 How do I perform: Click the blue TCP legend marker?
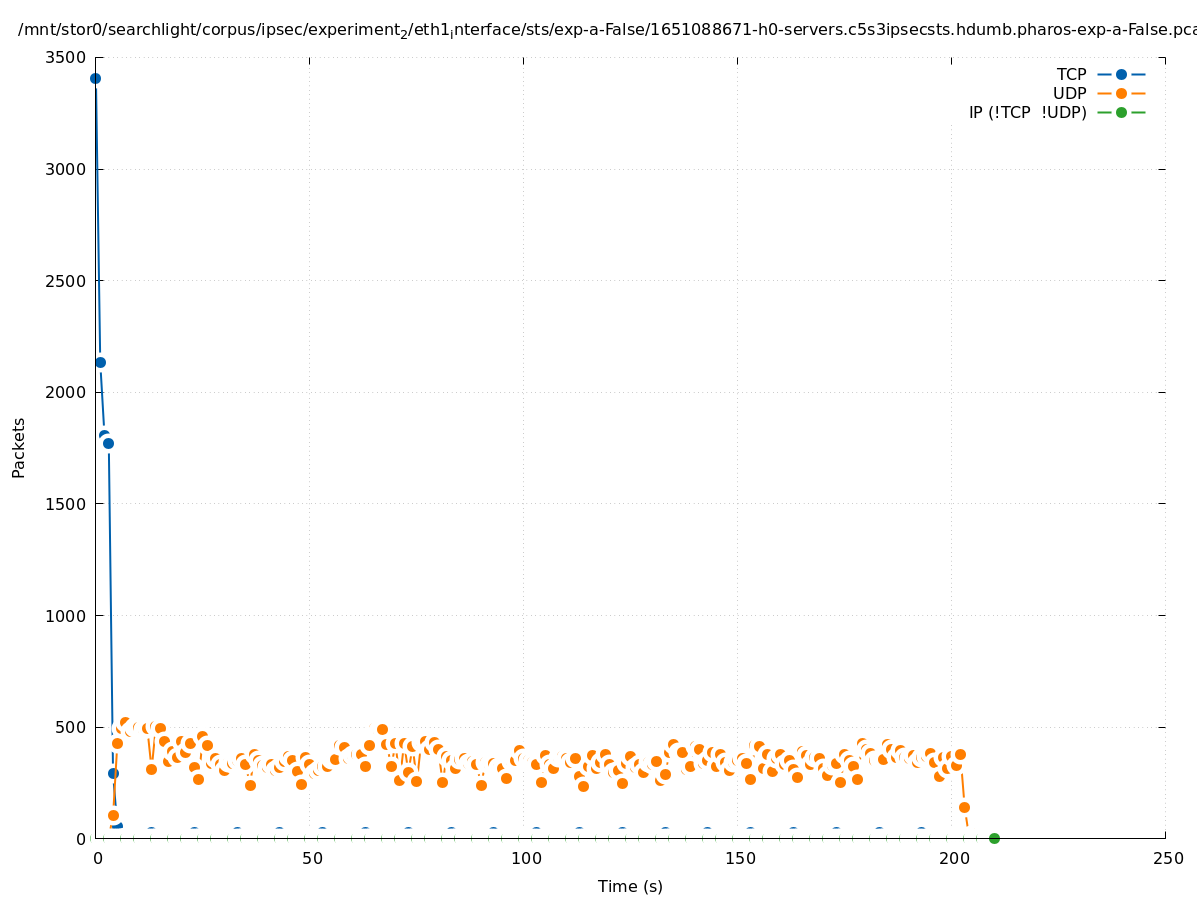(1121, 74)
